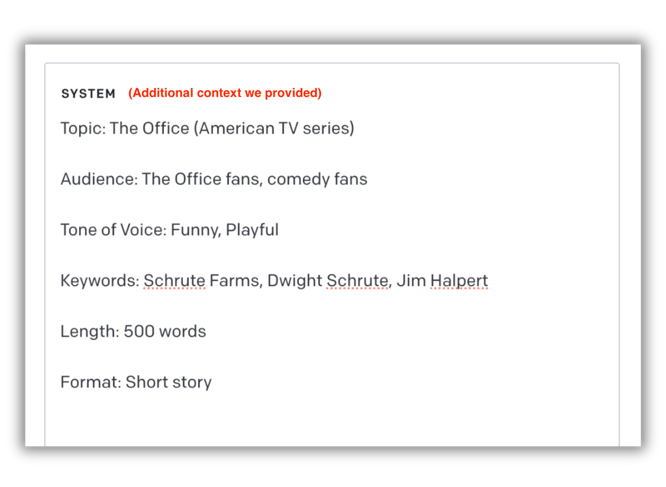Click the SYSTEM label heading

click(88, 93)
